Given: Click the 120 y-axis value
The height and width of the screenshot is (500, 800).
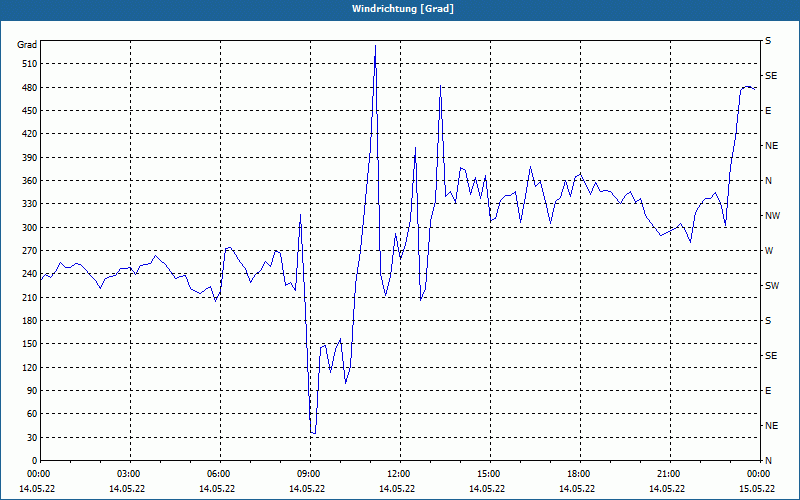Looking at the screenshot, I should (30, 367).
